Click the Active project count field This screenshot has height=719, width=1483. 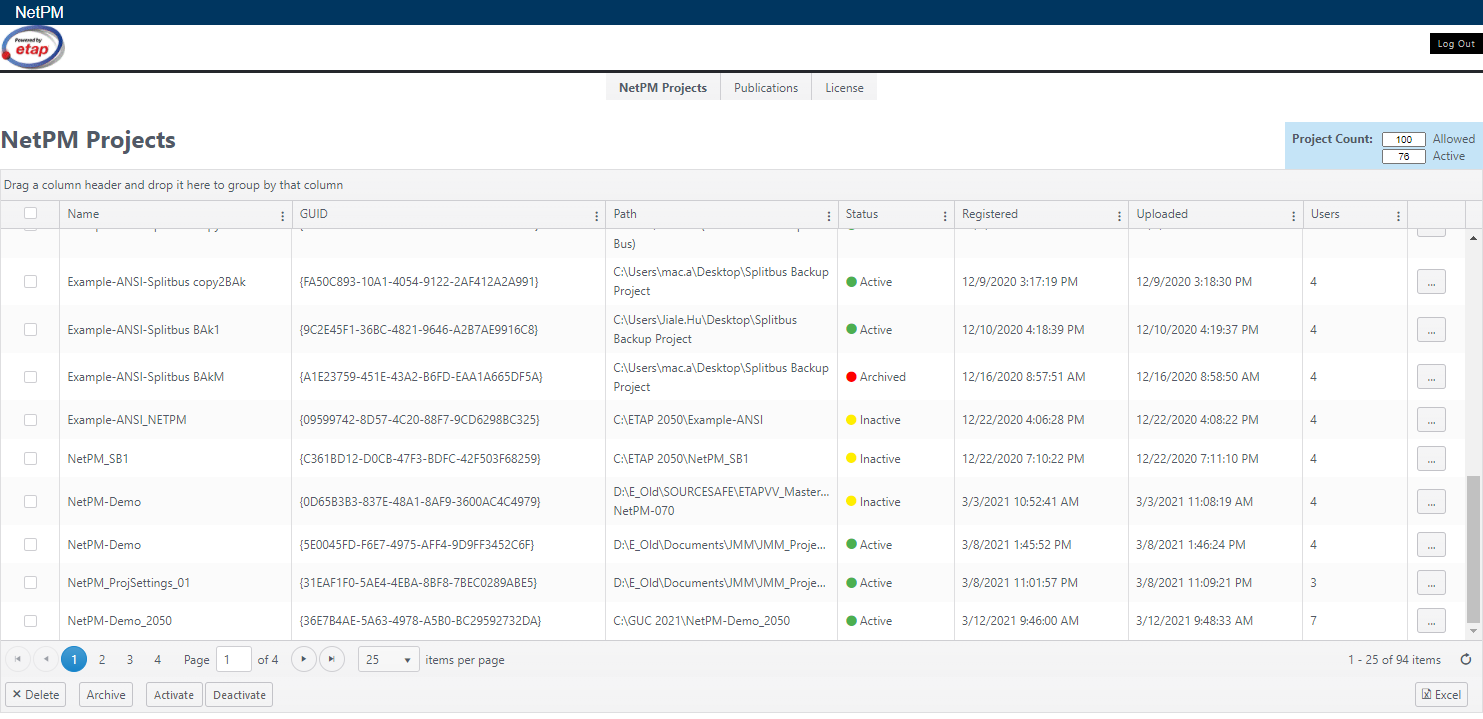1404,157
